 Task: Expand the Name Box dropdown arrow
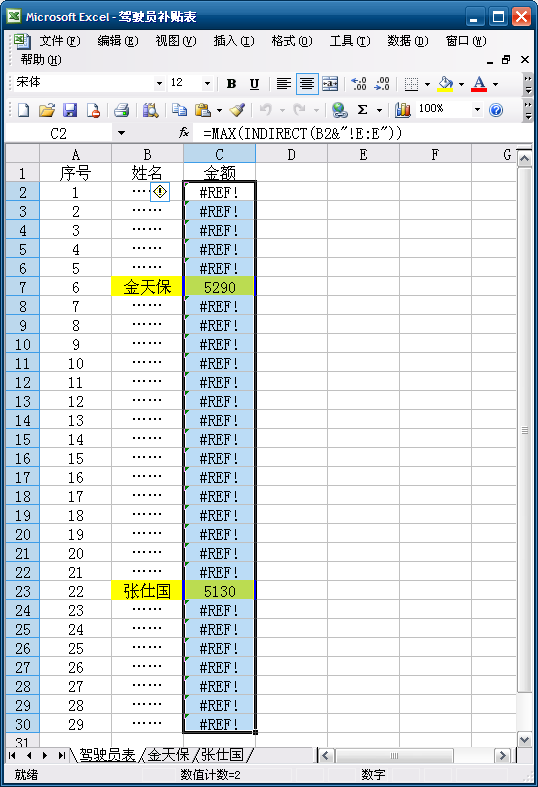121,134
